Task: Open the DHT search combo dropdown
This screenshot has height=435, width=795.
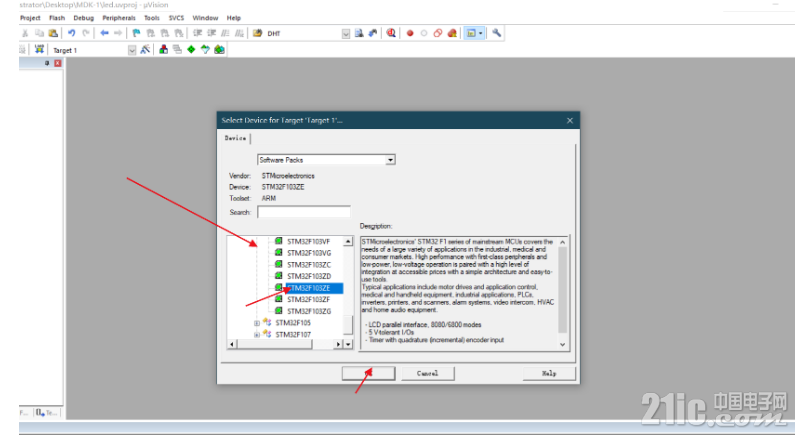Action: pyautogui.click(x=346, y=33)
